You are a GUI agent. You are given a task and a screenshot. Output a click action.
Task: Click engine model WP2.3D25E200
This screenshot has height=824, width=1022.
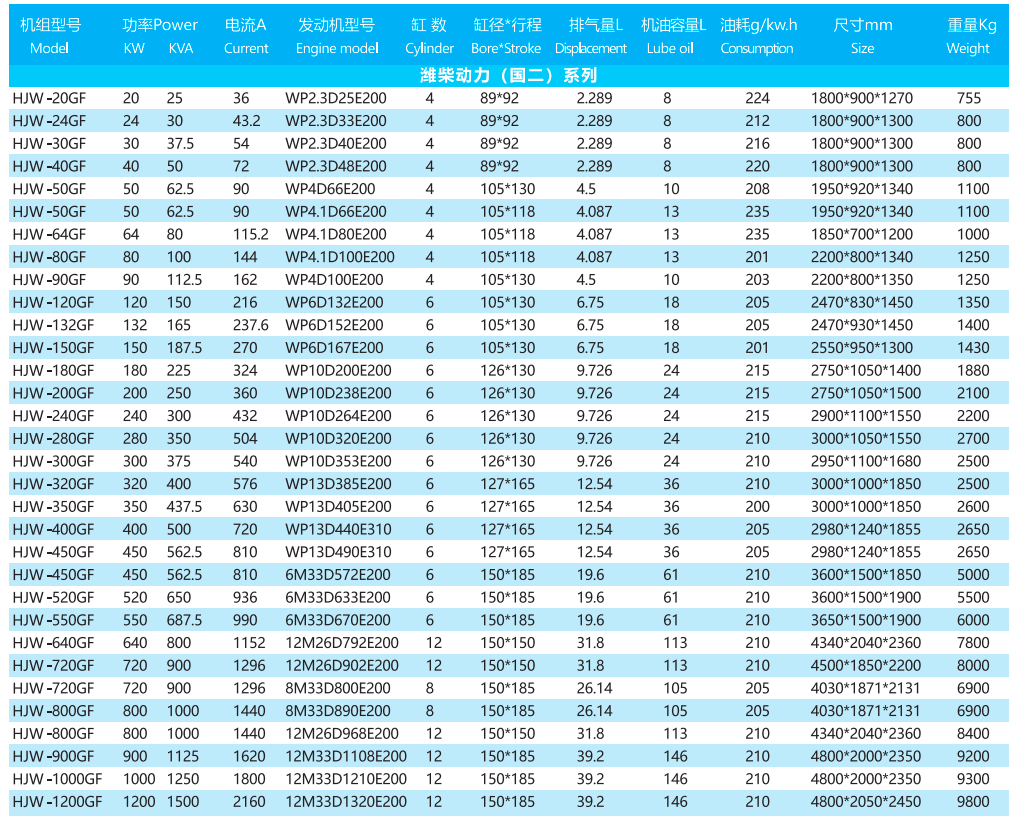pyautogui.click(x=335, y=98)
